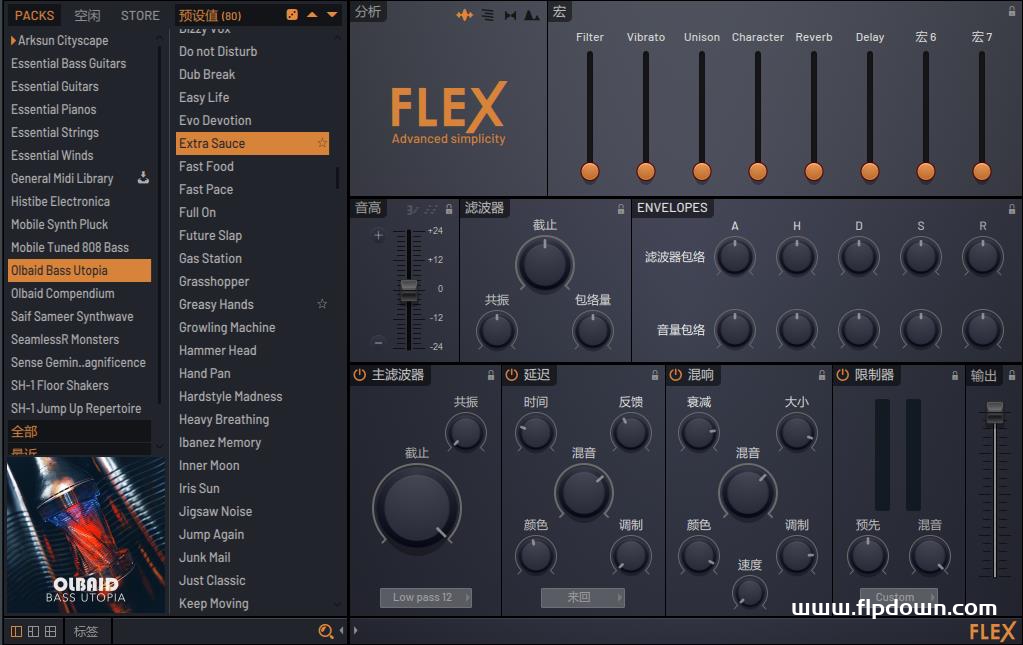This screenshot has height=645, width=1023.
Task: Select the Hammer Head preset
Action: 218,350
